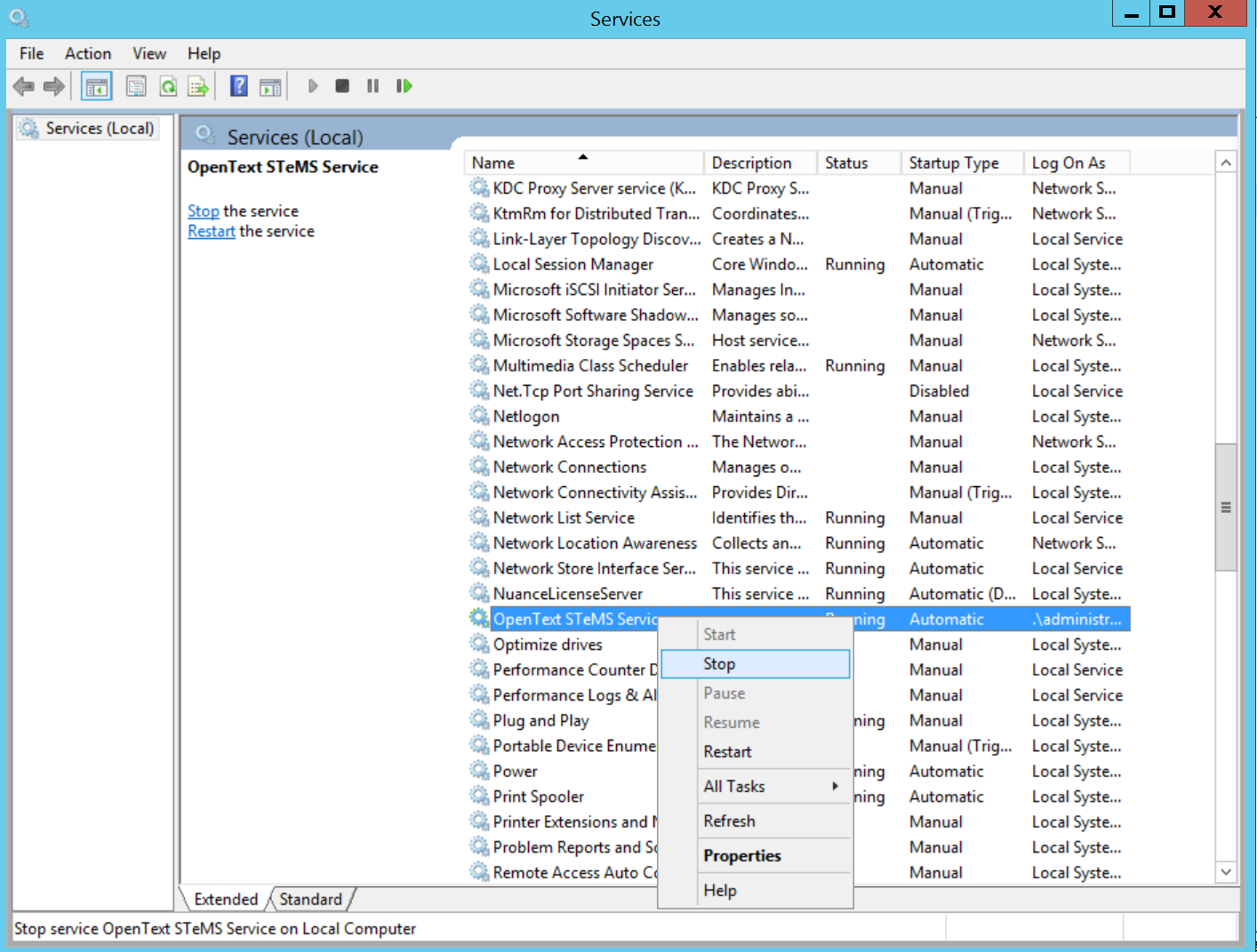The image size is (1257, 952).
Task: Click the Export List toolbar icon
Action: (198, 86)
